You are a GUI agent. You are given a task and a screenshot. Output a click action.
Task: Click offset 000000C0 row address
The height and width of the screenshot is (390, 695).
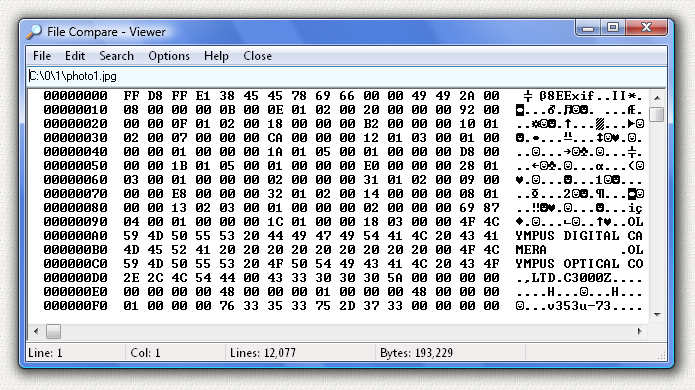coord(75,264)
